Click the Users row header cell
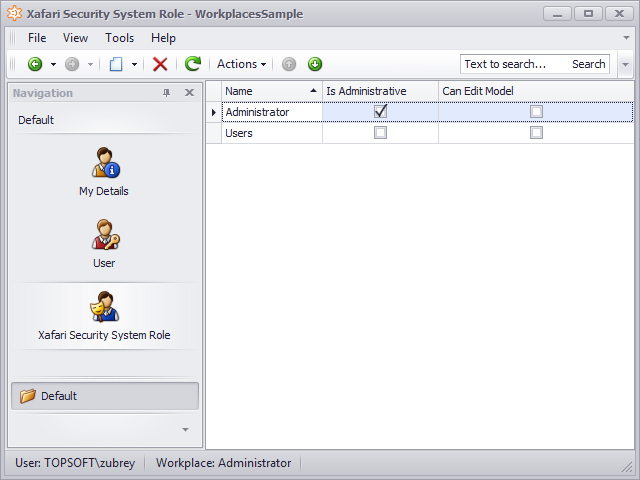The width and height of the screenshot is (640, 480). (x=214, y=133)
